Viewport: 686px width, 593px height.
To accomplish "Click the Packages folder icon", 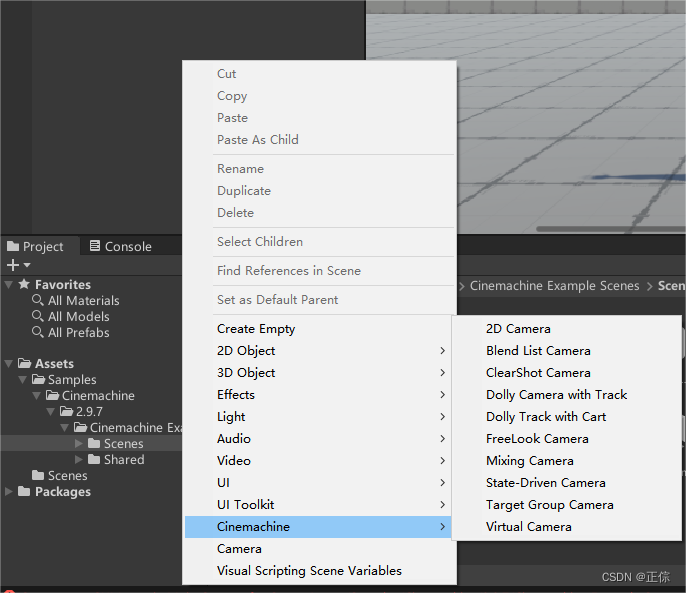I will click(24, 491).
